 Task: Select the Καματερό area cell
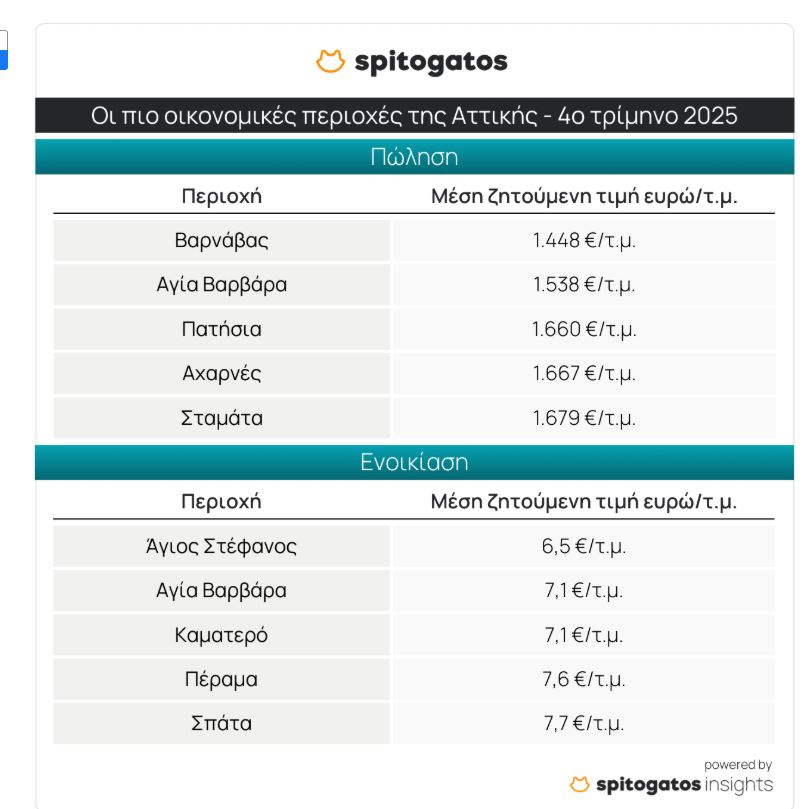click(x=221, y=635)
